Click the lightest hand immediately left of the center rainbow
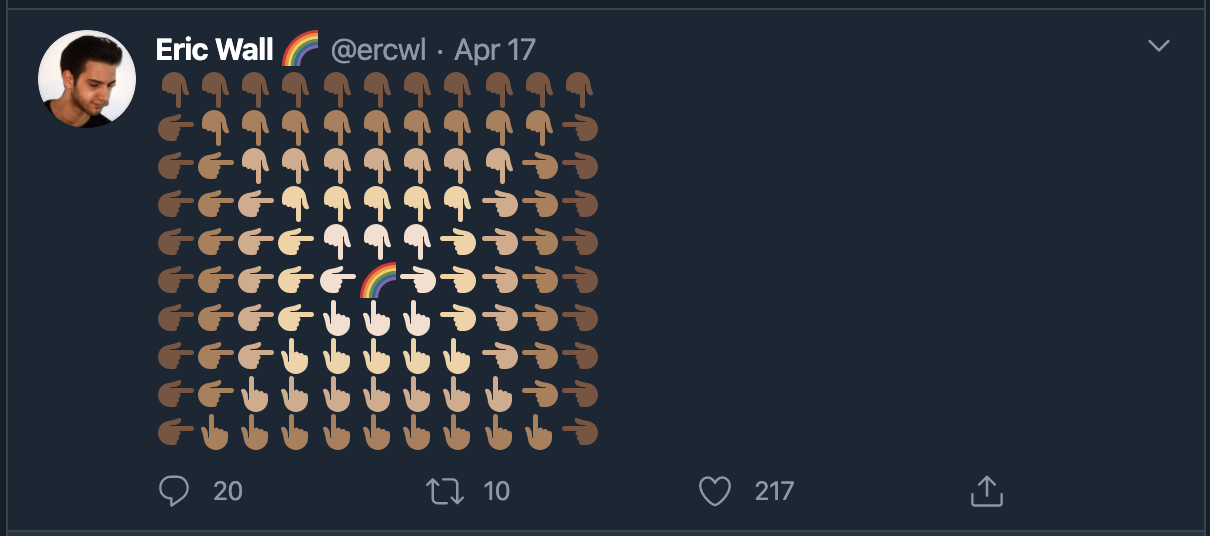Image resolution: width=1210 pixels, height=536 pixels. pyautogui.click(x=338, y=282)
